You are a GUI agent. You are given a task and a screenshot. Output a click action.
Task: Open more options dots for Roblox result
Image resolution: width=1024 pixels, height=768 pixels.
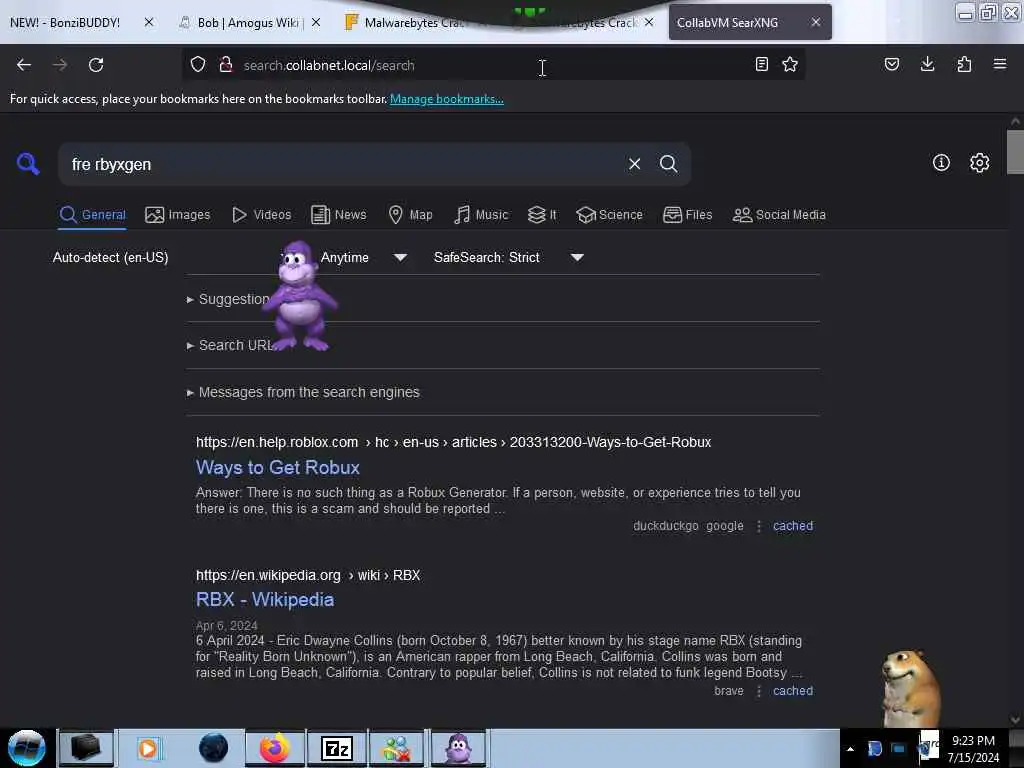(758, 526)
